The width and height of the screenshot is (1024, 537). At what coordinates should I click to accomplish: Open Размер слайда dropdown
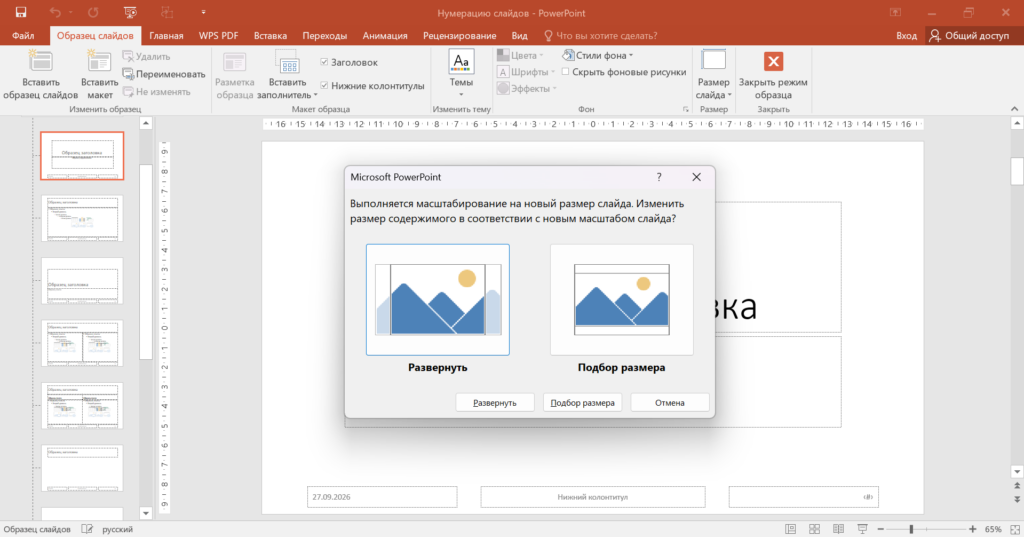[713, 75]
